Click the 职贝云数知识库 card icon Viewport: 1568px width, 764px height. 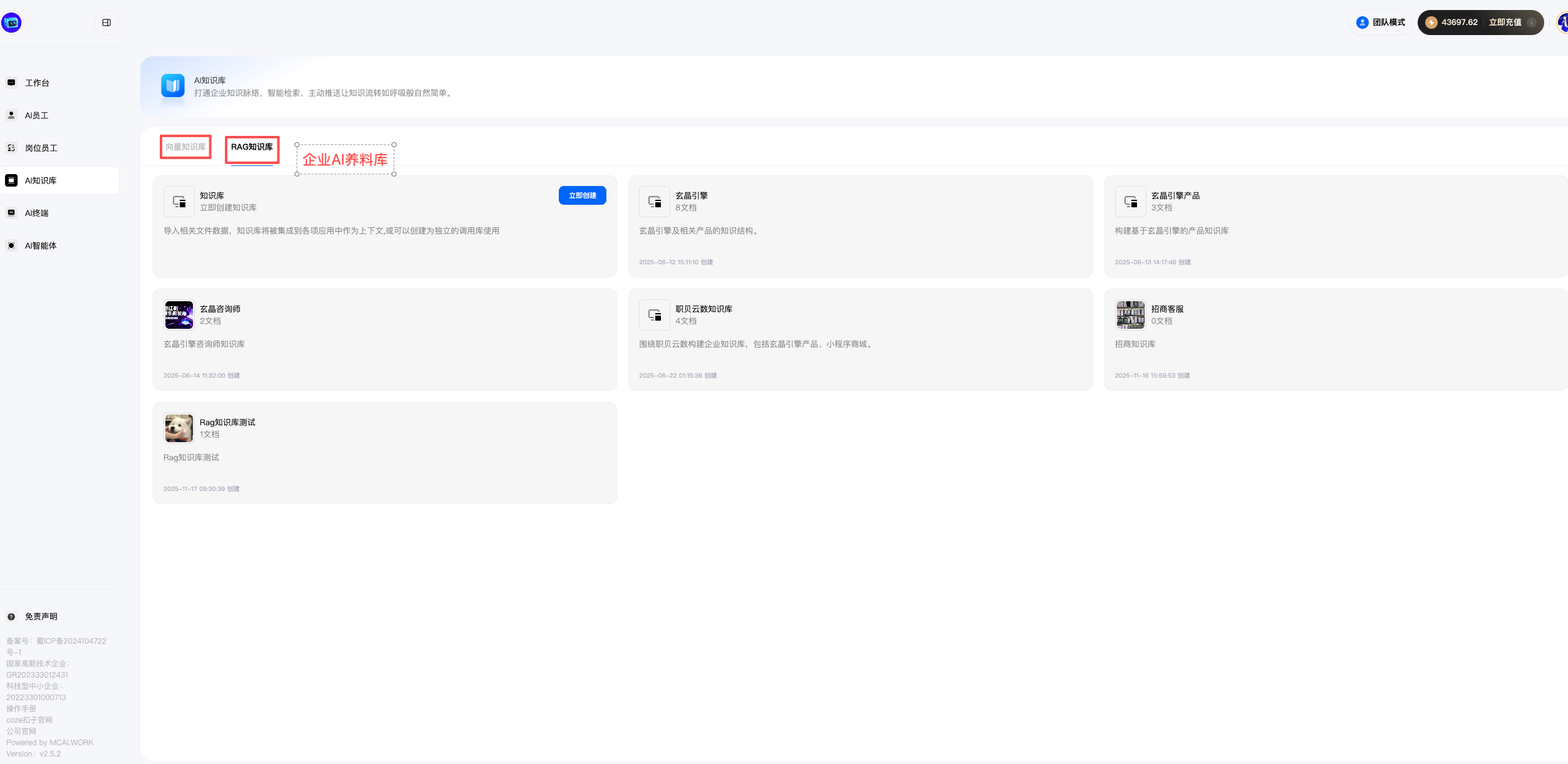point(655,315)
